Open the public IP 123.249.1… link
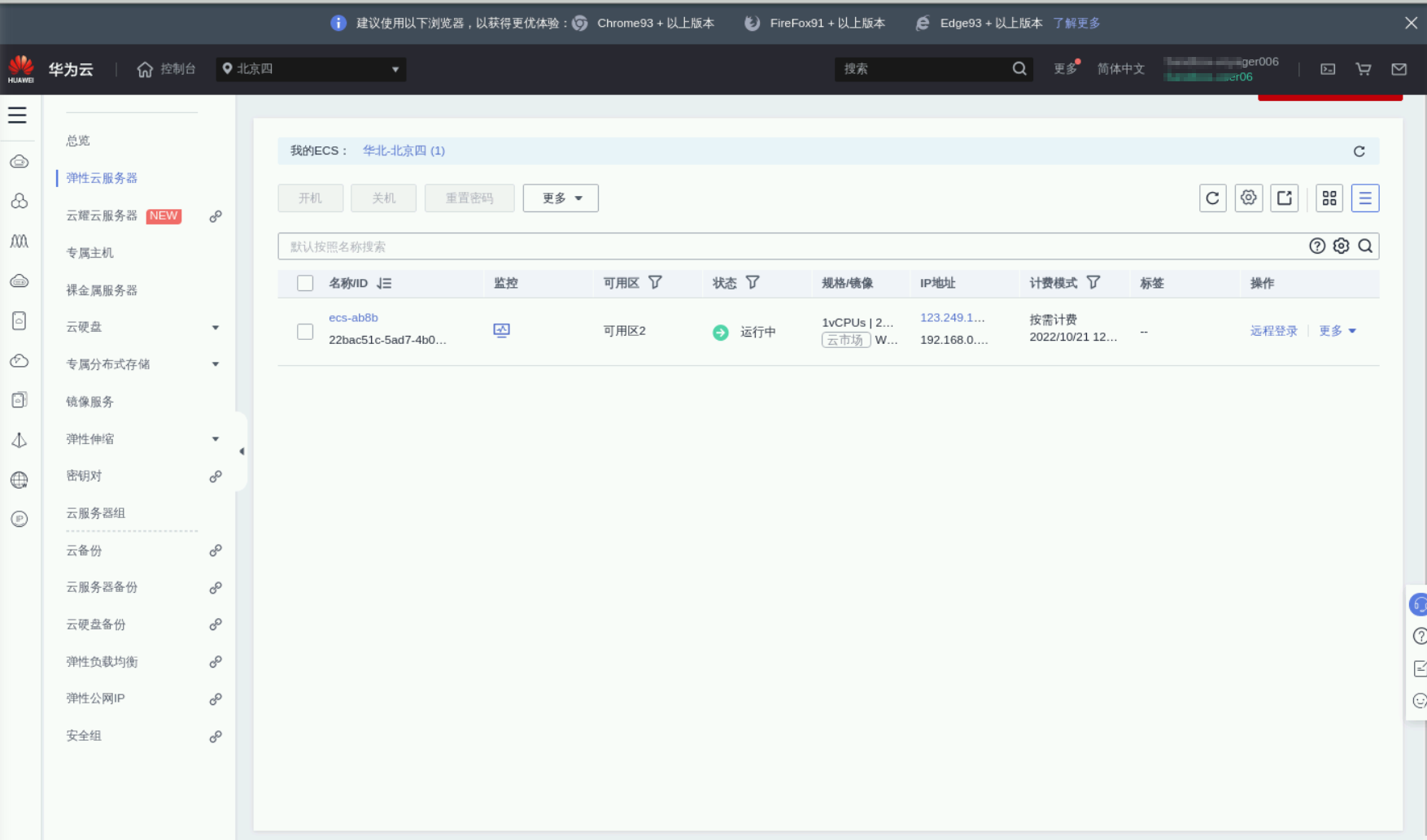 point(952,318)
